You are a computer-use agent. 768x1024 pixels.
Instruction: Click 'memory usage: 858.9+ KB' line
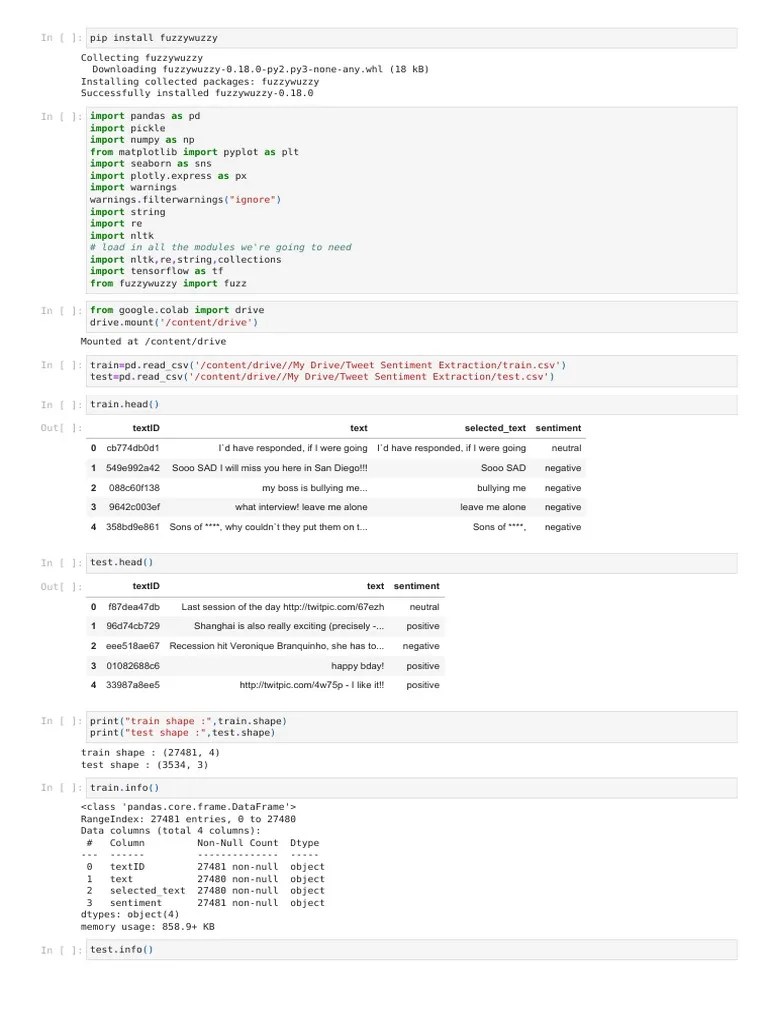tap(148, 927)
